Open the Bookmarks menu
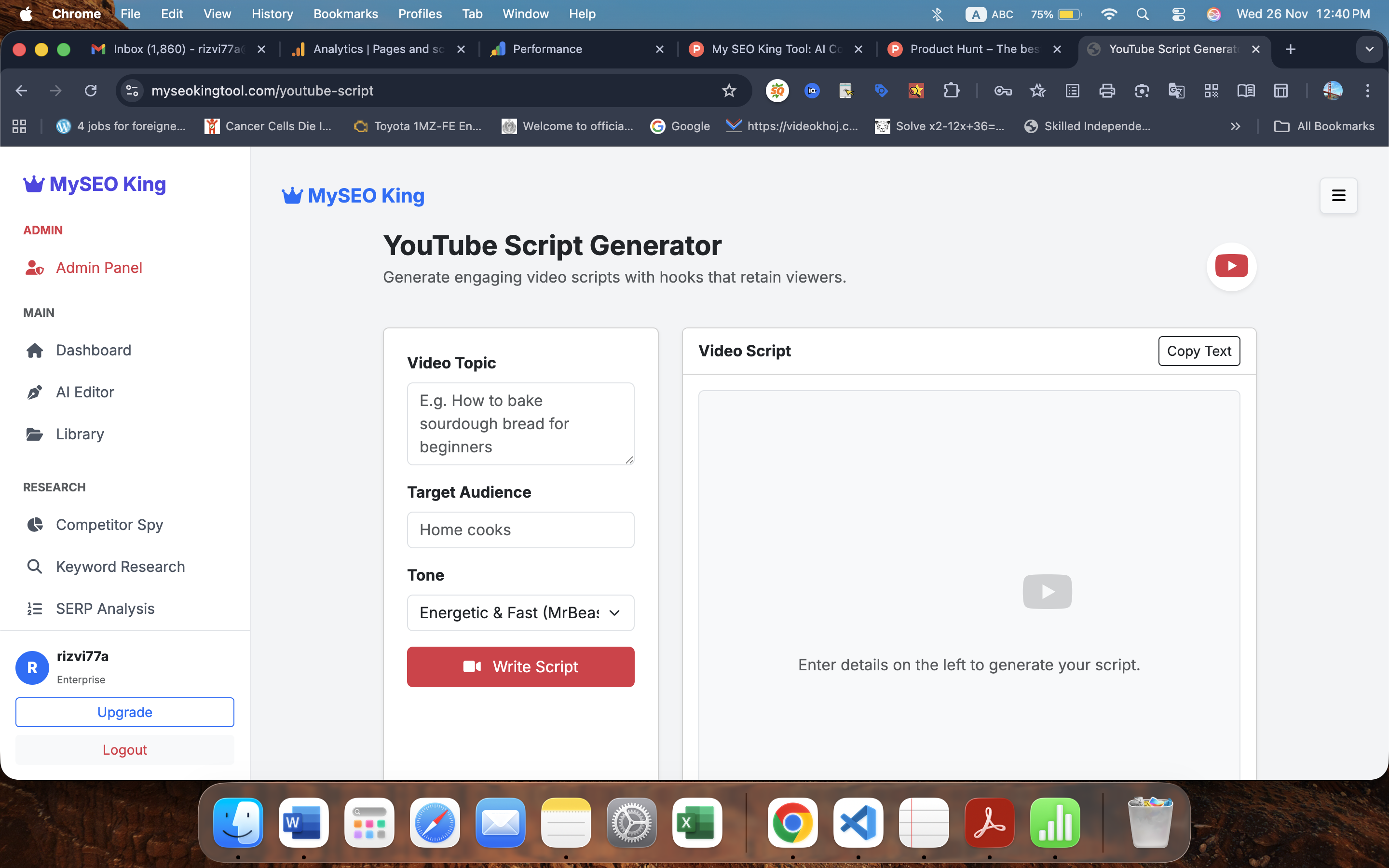The height and width of the screenshot is (868, 1389). 345,14
